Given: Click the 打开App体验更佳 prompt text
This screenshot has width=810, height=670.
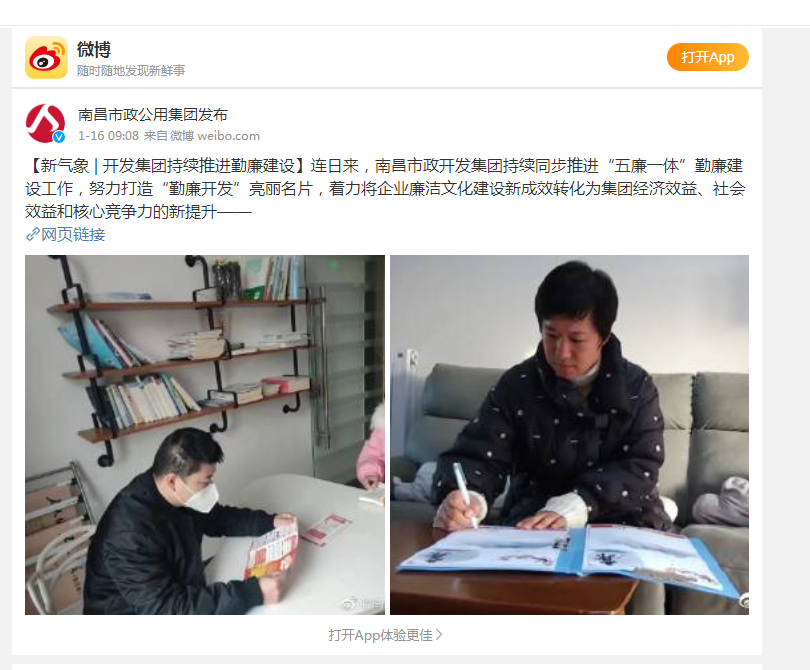Looking at the screenshot, I should pyautogui.click(x=381, y=635).
